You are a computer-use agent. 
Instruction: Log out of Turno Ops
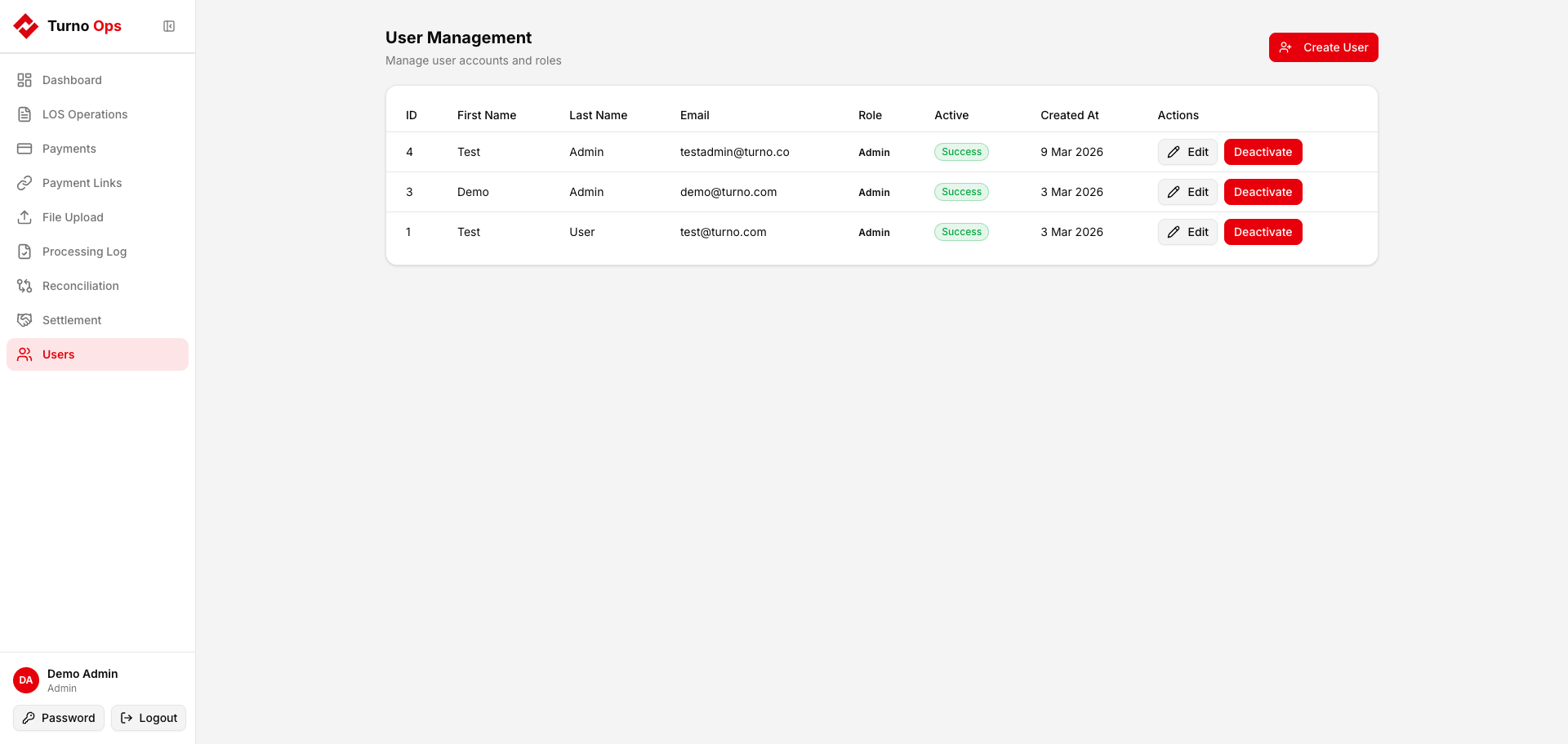coord(149,718)
